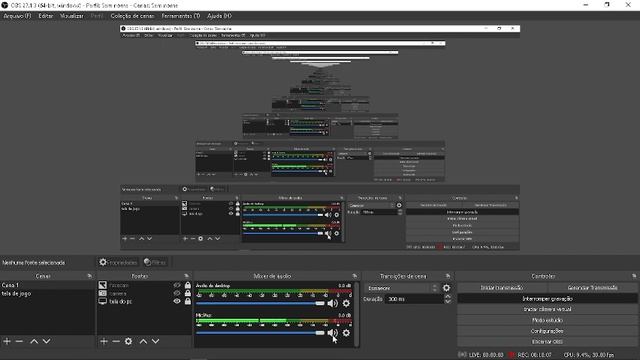
Task: Toggle visibility of the first source in Fontes
Action: click(x=177, y=285)
